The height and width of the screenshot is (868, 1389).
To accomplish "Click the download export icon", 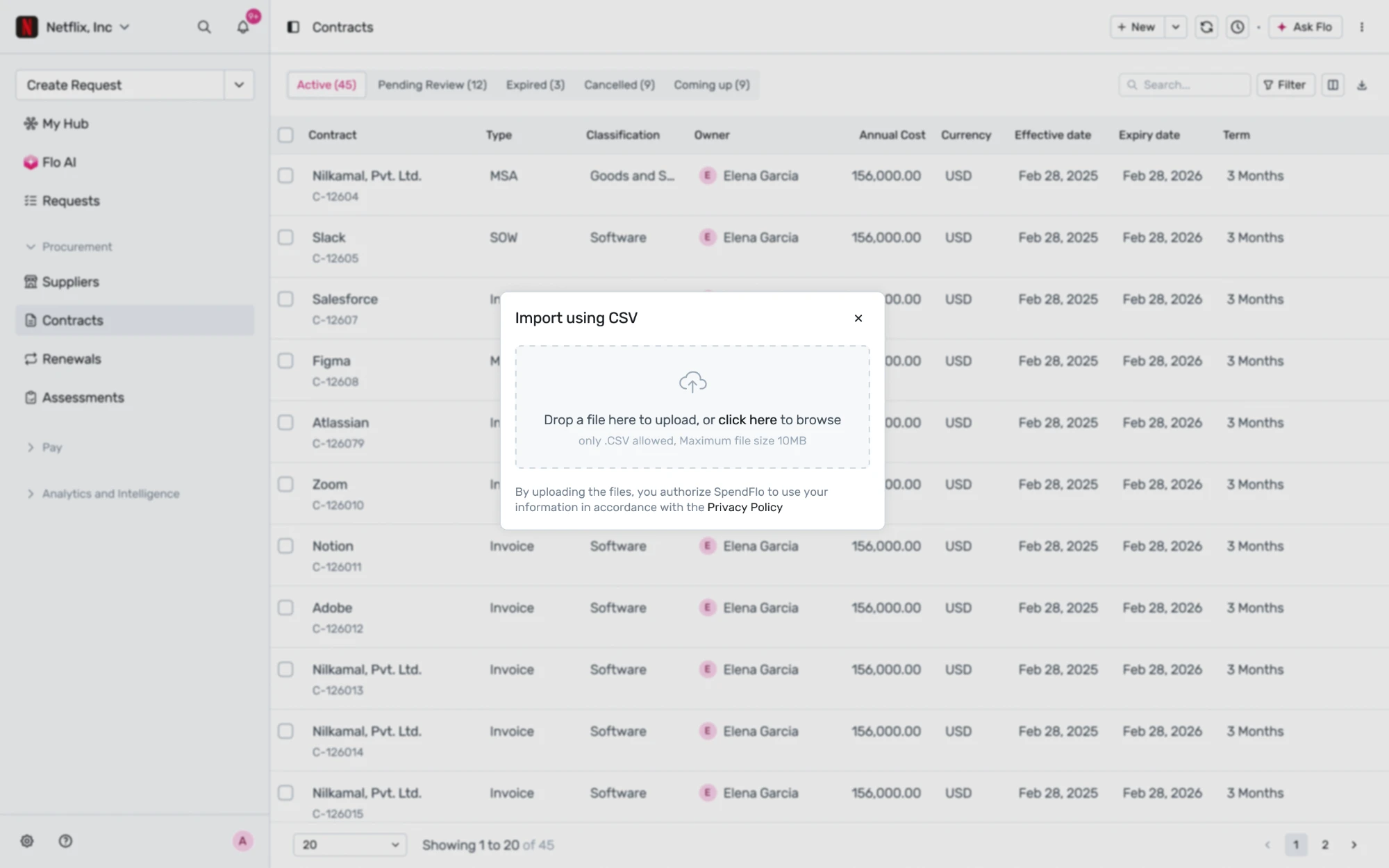I will (x=1362, y=85).
